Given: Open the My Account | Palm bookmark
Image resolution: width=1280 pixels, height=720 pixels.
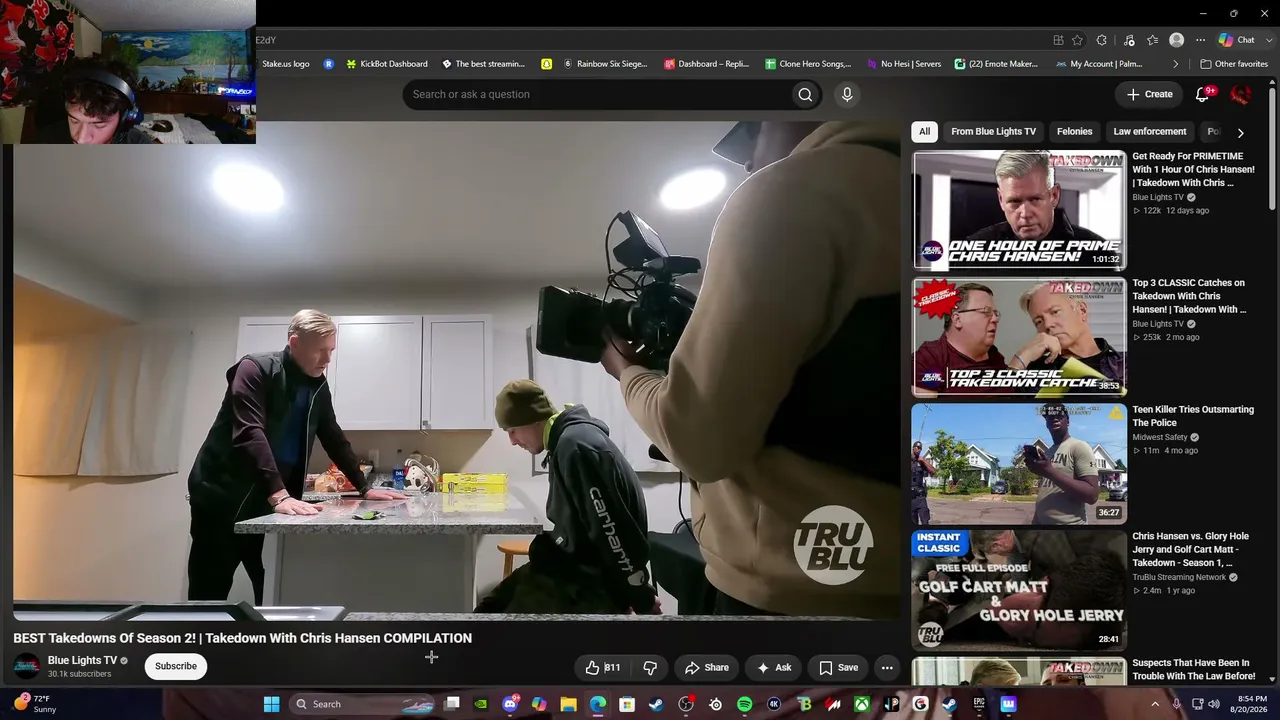Looking at the screenshot, I should 1099,64.
